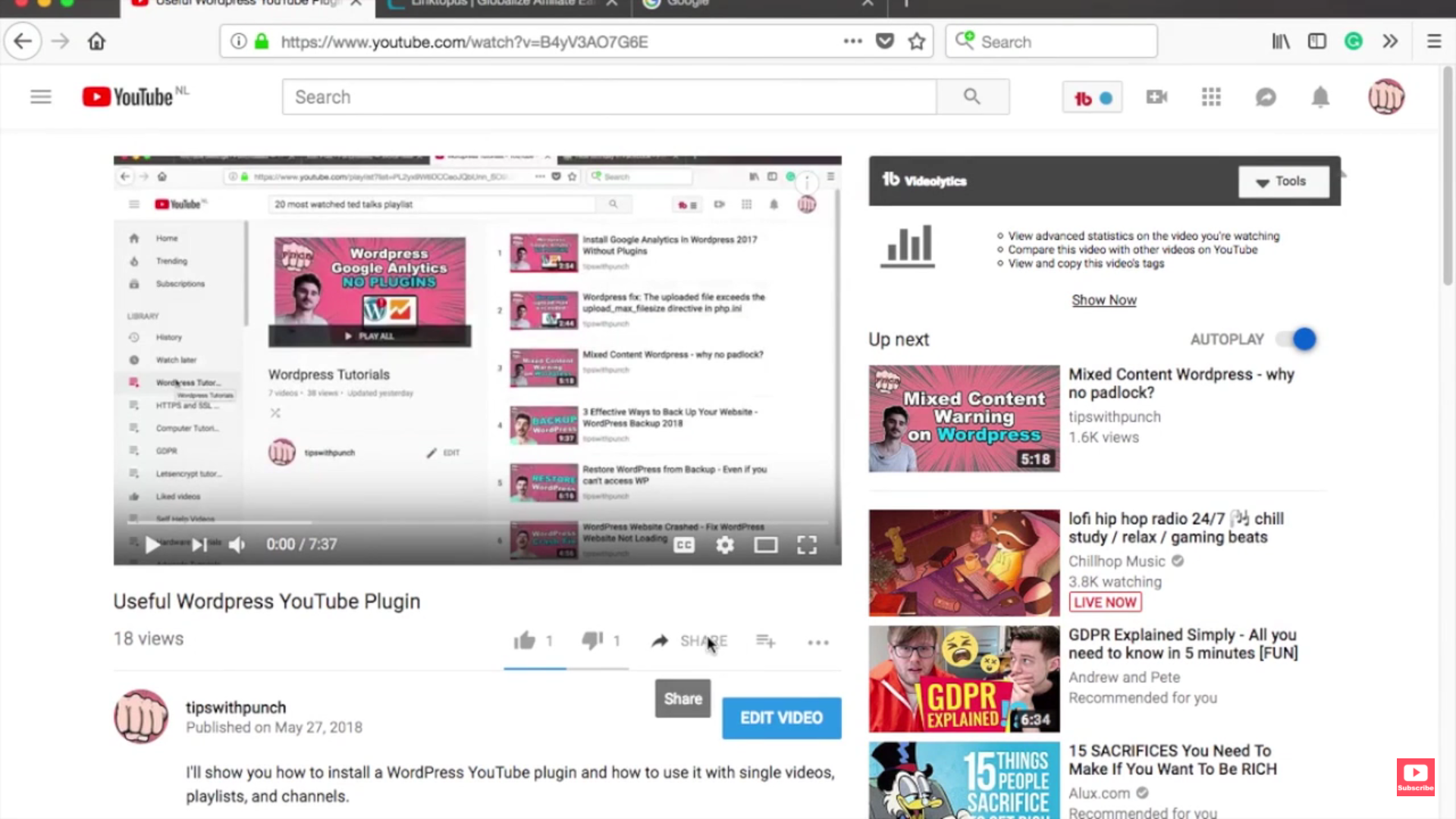
Task: Turn off the Autoplay switch
Action: tap(1297, 339)
